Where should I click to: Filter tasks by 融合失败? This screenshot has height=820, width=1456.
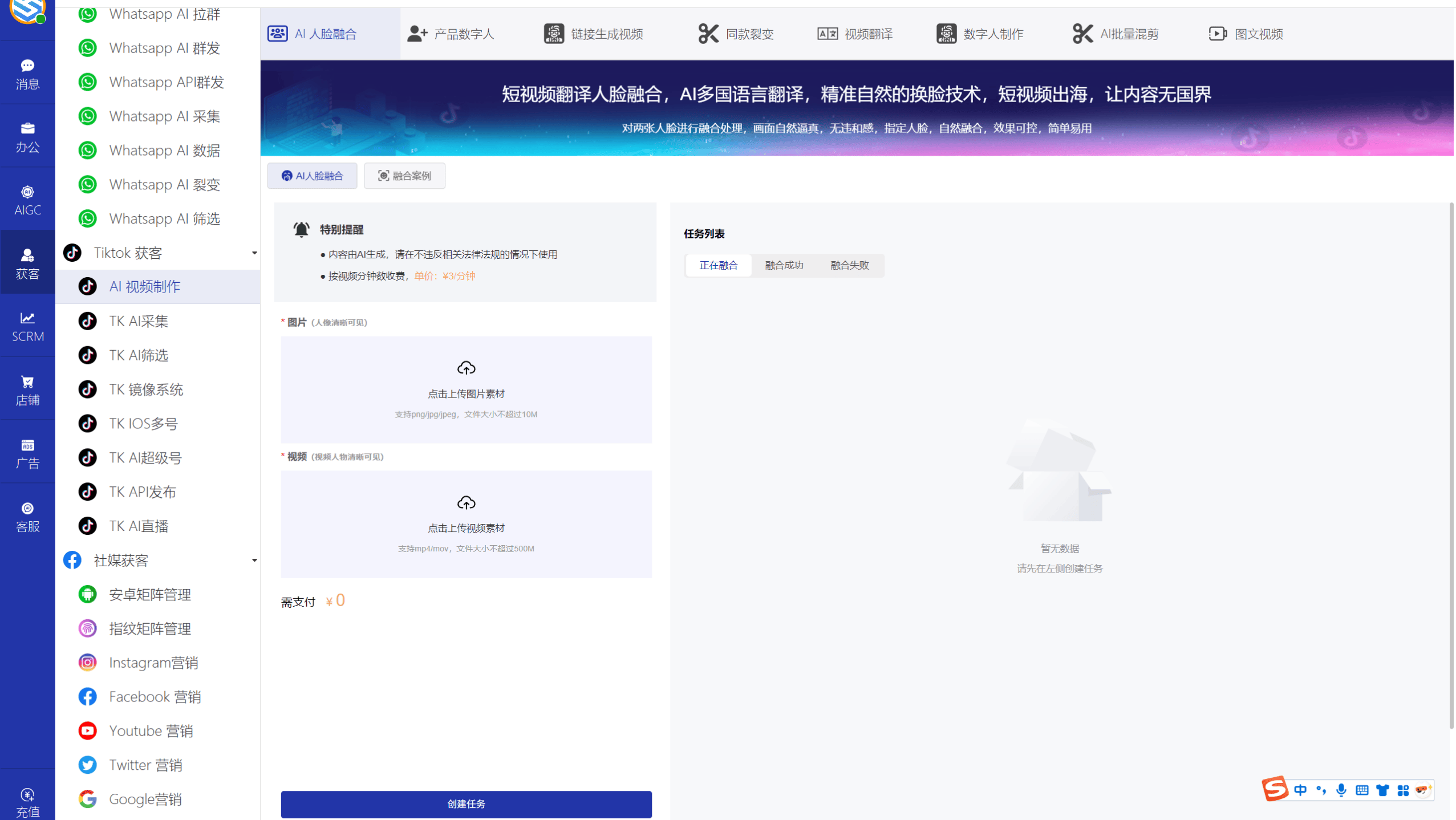849,265
